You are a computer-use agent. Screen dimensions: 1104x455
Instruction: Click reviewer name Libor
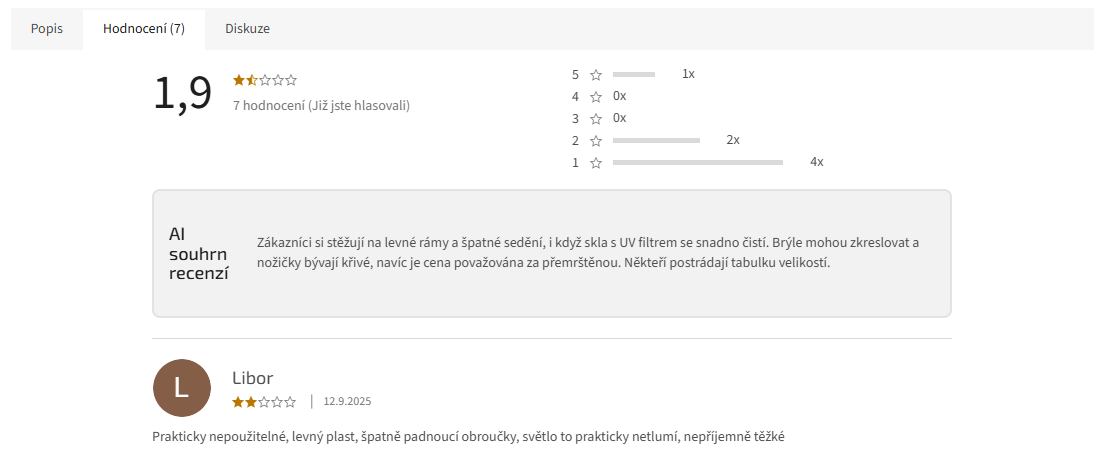253,378
